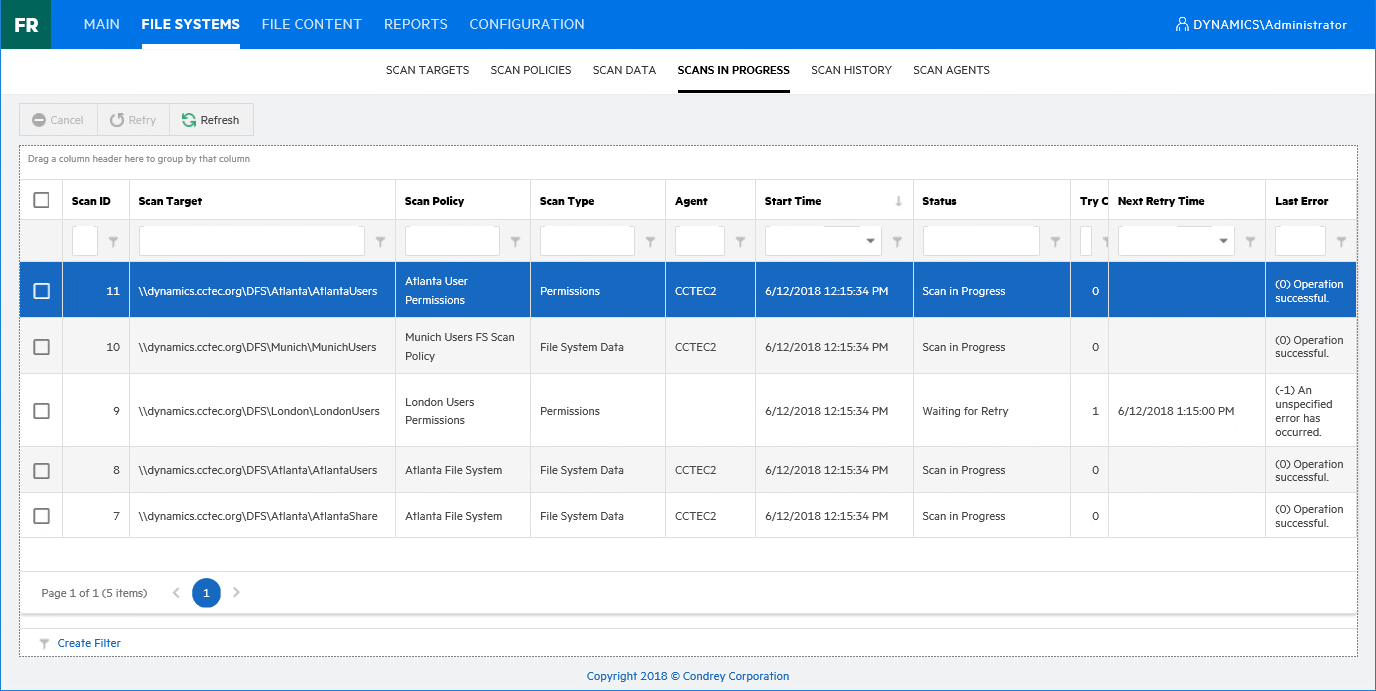Expand the Start Time filter dropdown
Screen dimensions: 1376x691
(x=871, y=241)
